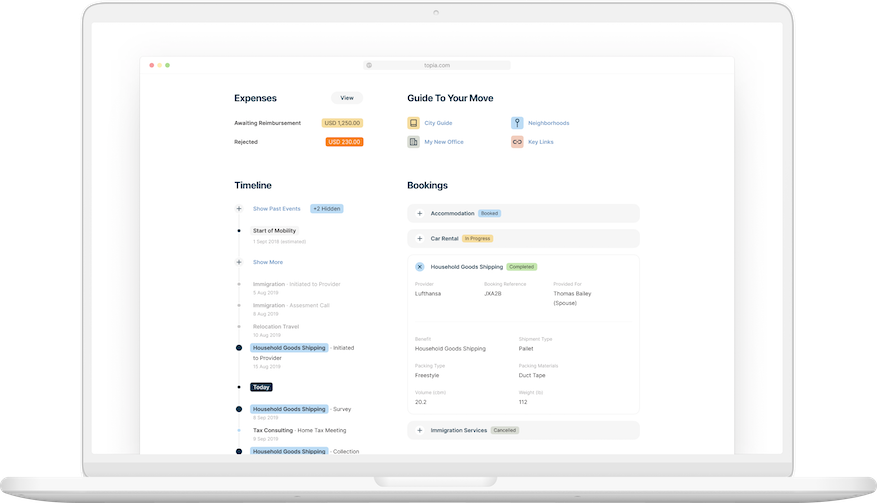Click the browser address bar site icon

point(369,65)
